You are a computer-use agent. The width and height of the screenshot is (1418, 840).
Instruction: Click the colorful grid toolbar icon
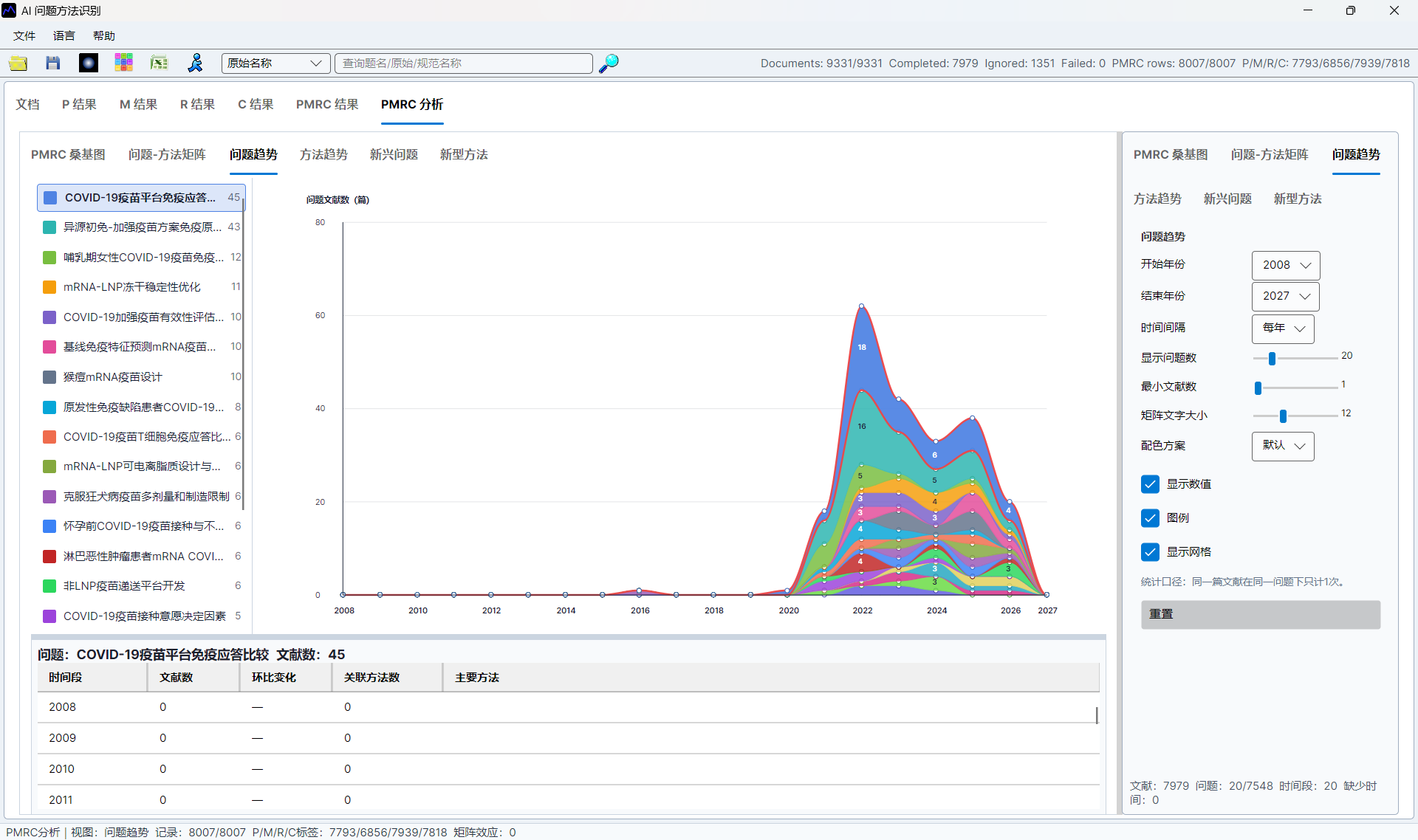tap(124, 63)
